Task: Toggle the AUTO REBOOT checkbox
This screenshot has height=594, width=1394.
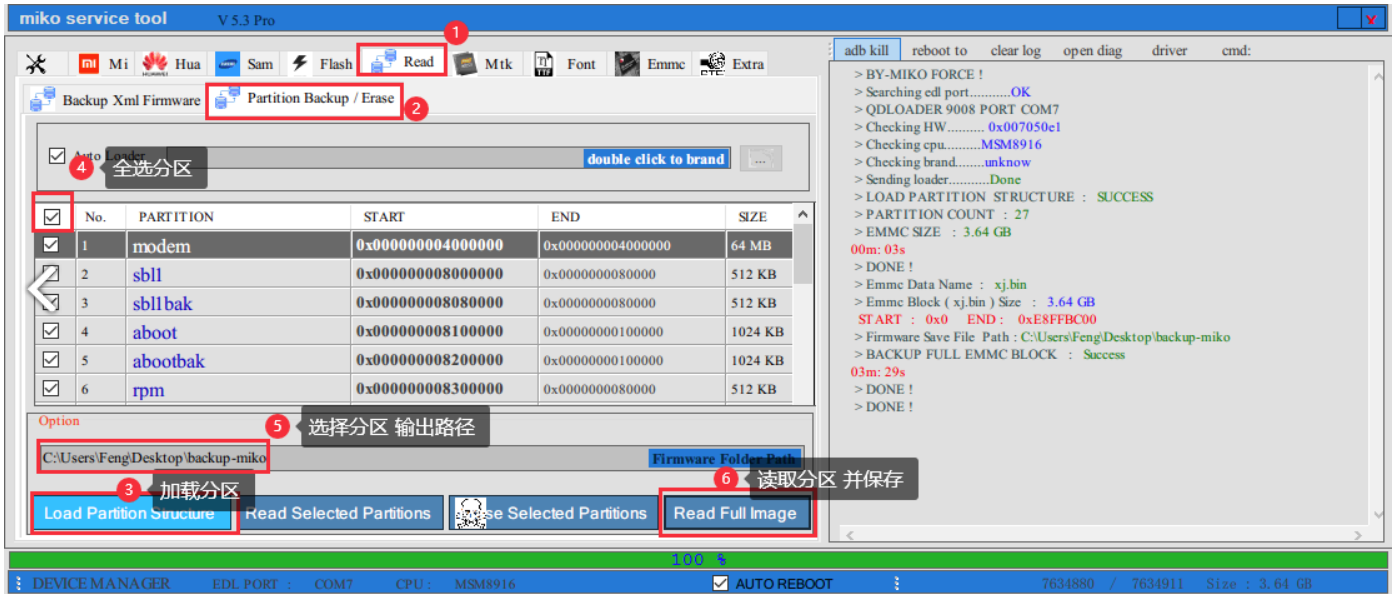Action: 720,584
